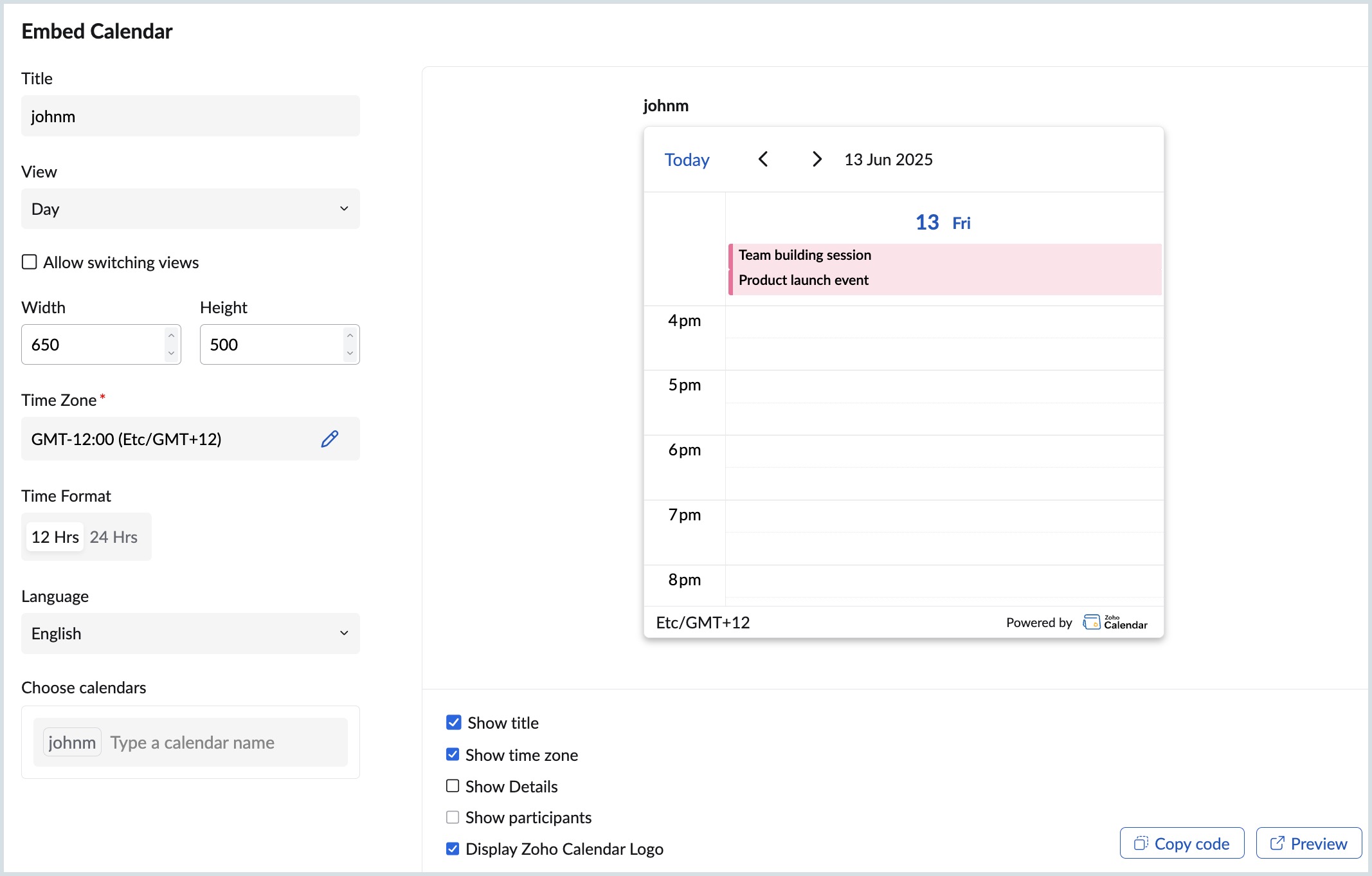The height and width of the screenshot is (876, 1372).
Task: Click the Title input field
Action: click(x=190, y=116)
